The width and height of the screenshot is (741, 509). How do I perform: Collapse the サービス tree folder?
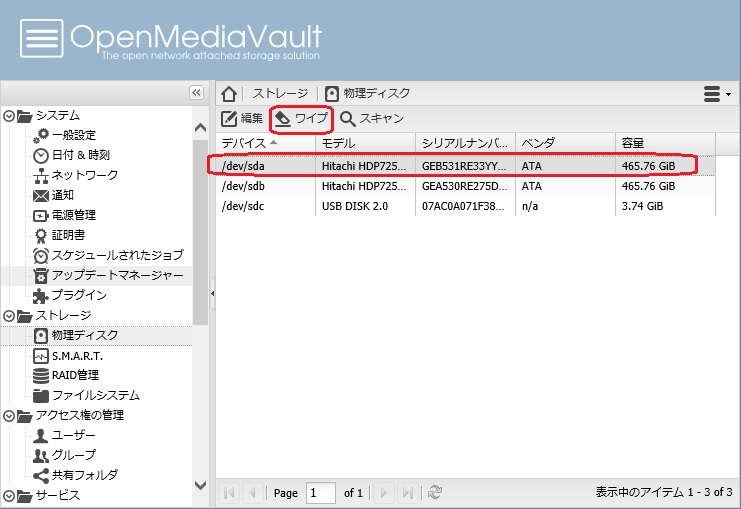[x=9, y=496]
